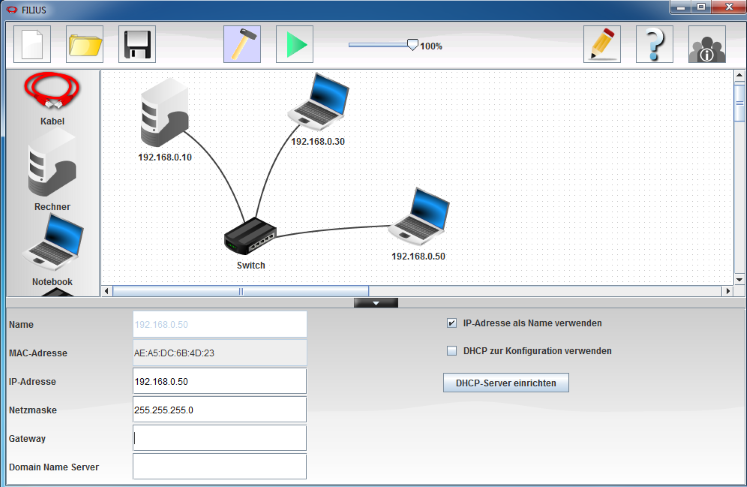
Task: Focus the Domain Name Server field
Action: (x=220, y=467)
